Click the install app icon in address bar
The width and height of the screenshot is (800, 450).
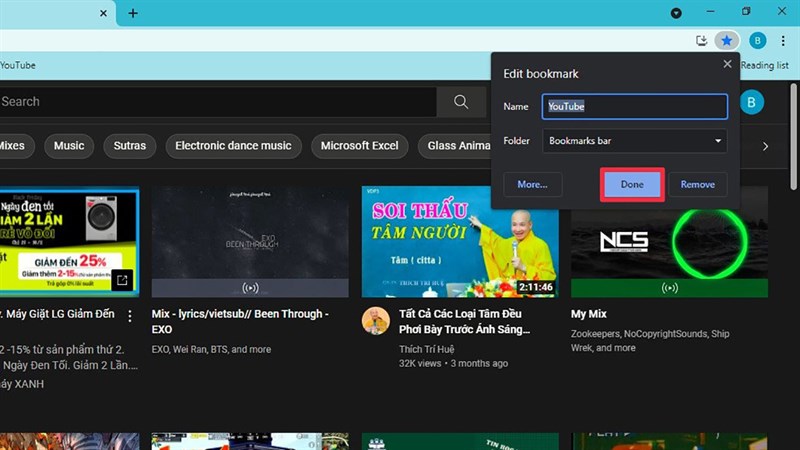point(702,40)
